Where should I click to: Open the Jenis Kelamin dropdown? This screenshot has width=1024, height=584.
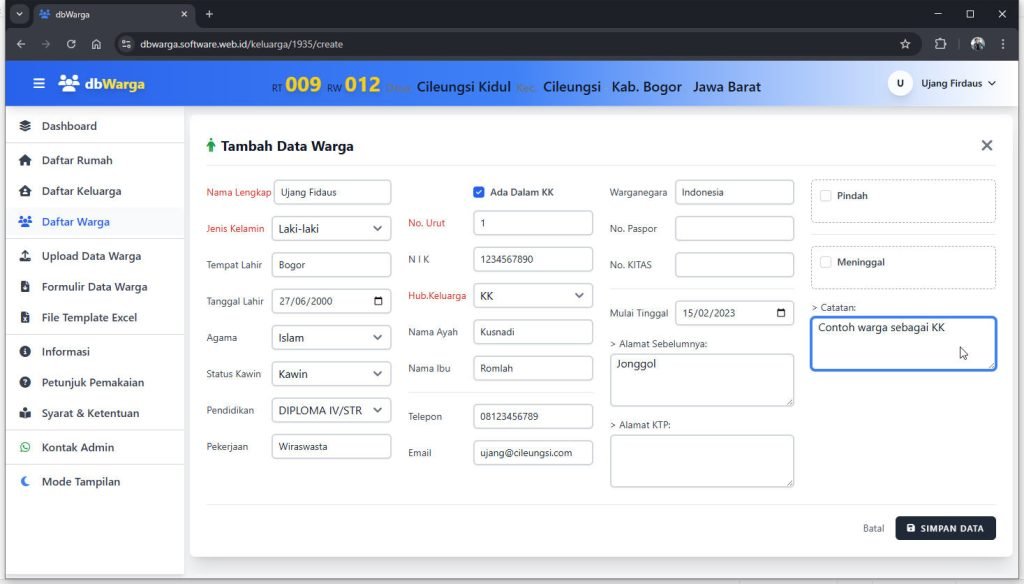330,229
